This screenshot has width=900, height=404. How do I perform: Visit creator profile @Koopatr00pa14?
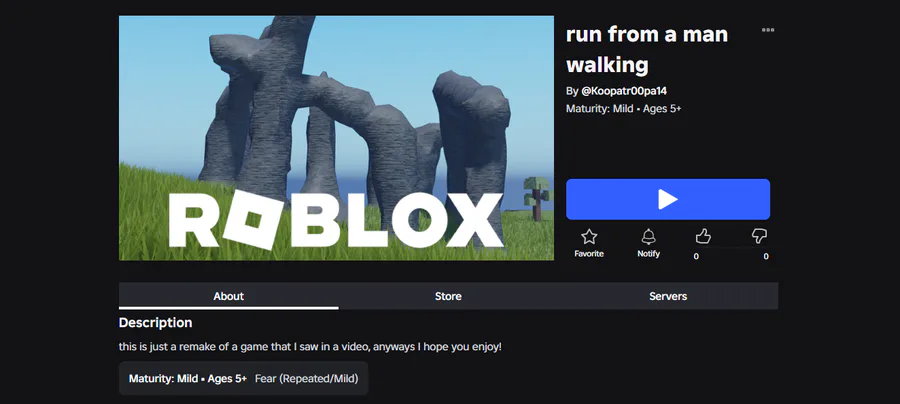[x=624, y=91]
